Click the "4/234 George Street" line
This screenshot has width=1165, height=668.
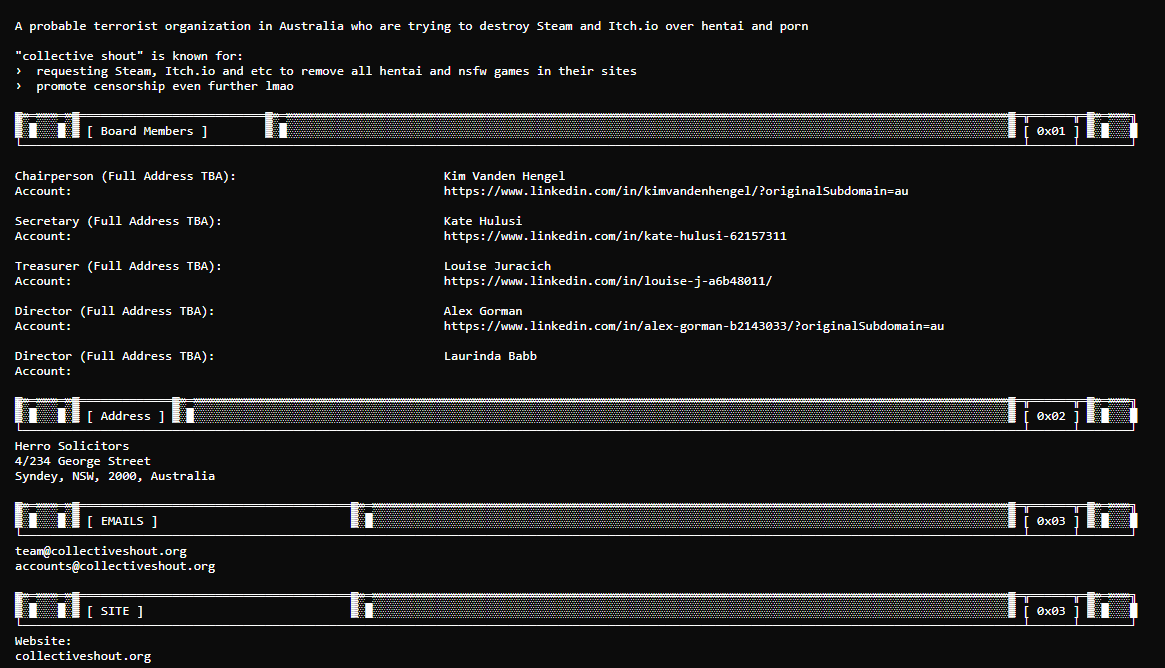pos(82,461)
